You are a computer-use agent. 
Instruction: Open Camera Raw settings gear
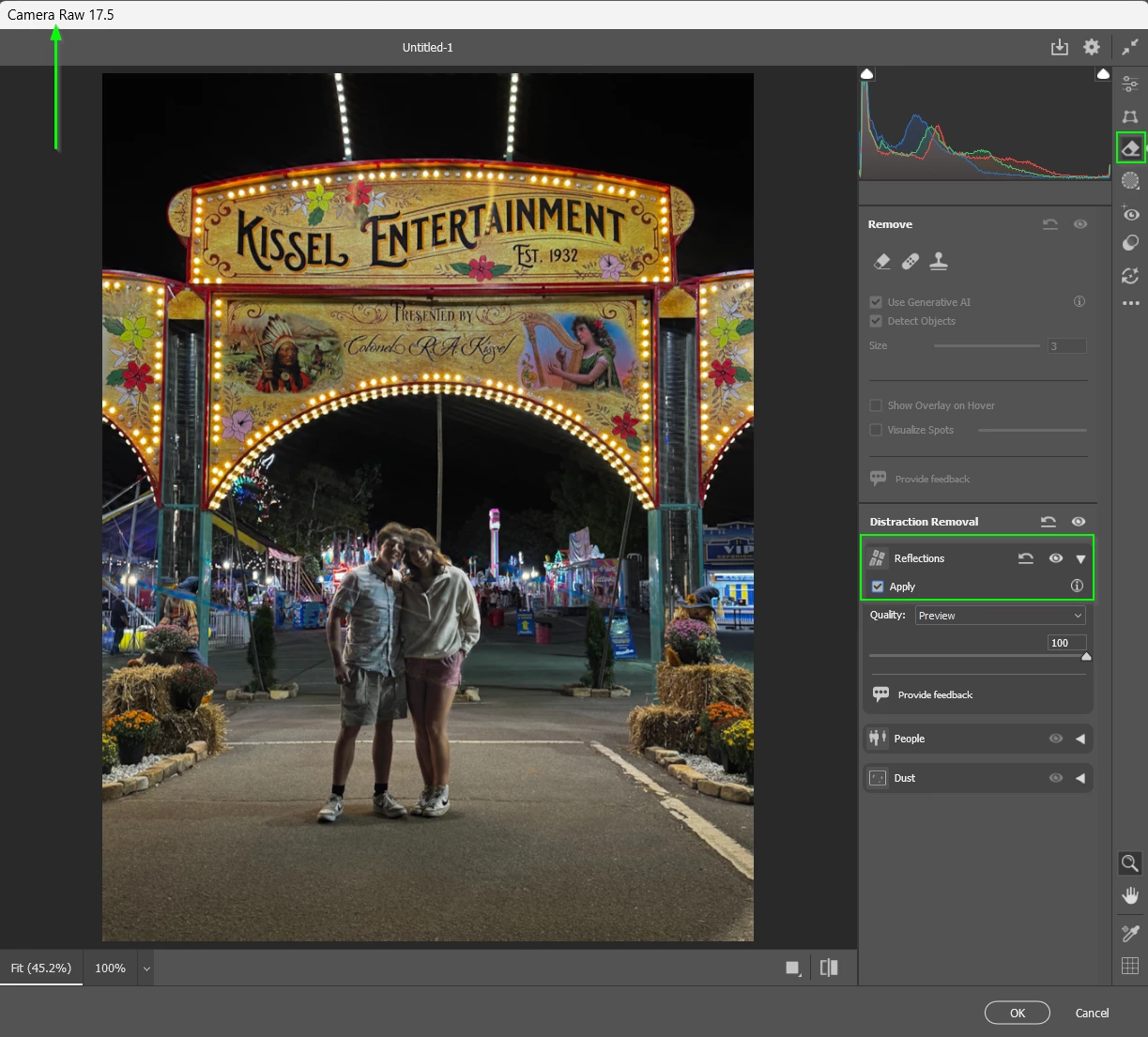tap(1091, 47)
